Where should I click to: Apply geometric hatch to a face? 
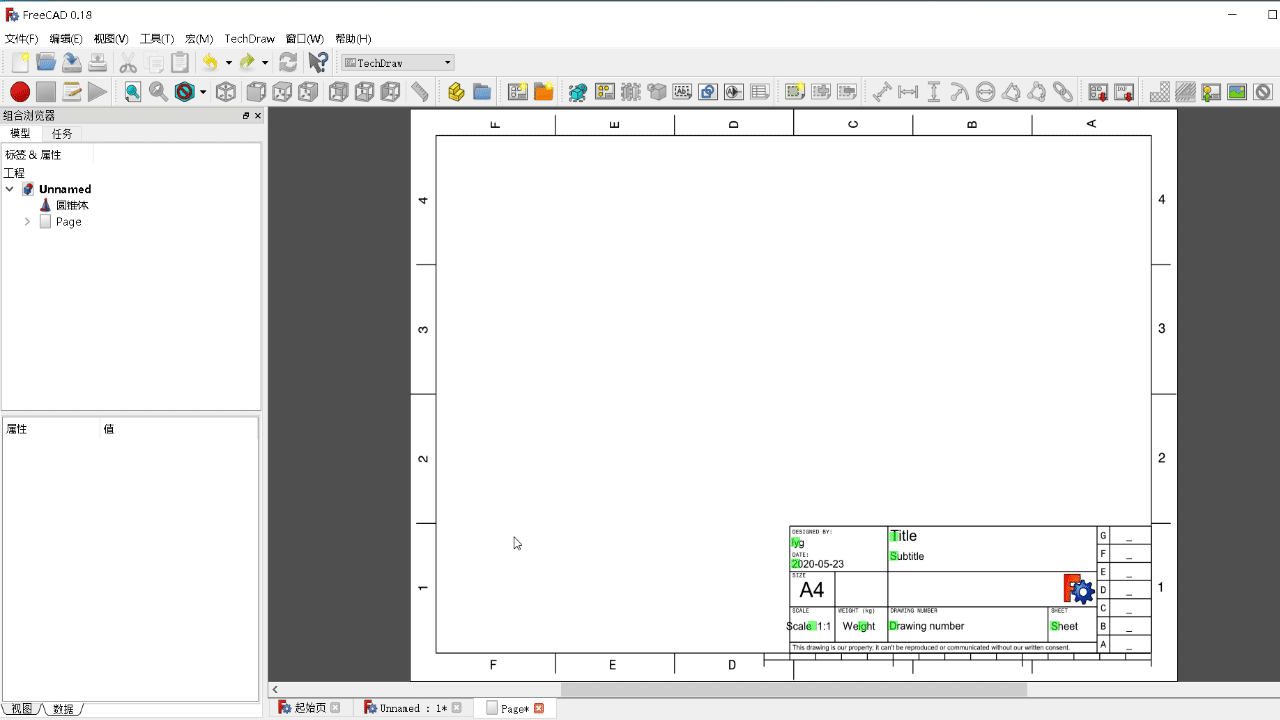pyautogui.click(x=1186, y=92)
